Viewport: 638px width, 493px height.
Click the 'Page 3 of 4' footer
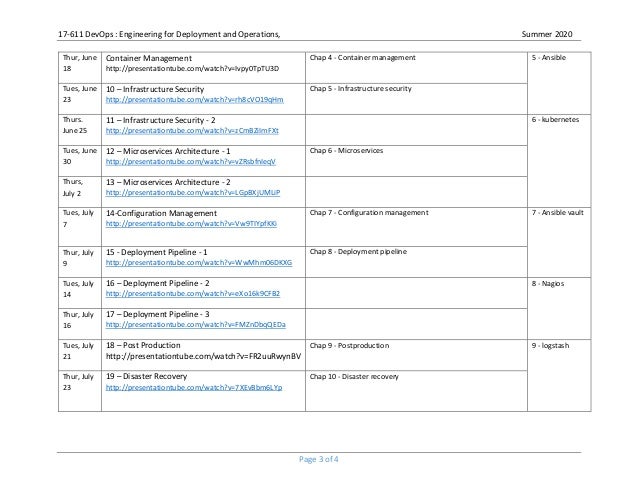(x=319, y=459)
